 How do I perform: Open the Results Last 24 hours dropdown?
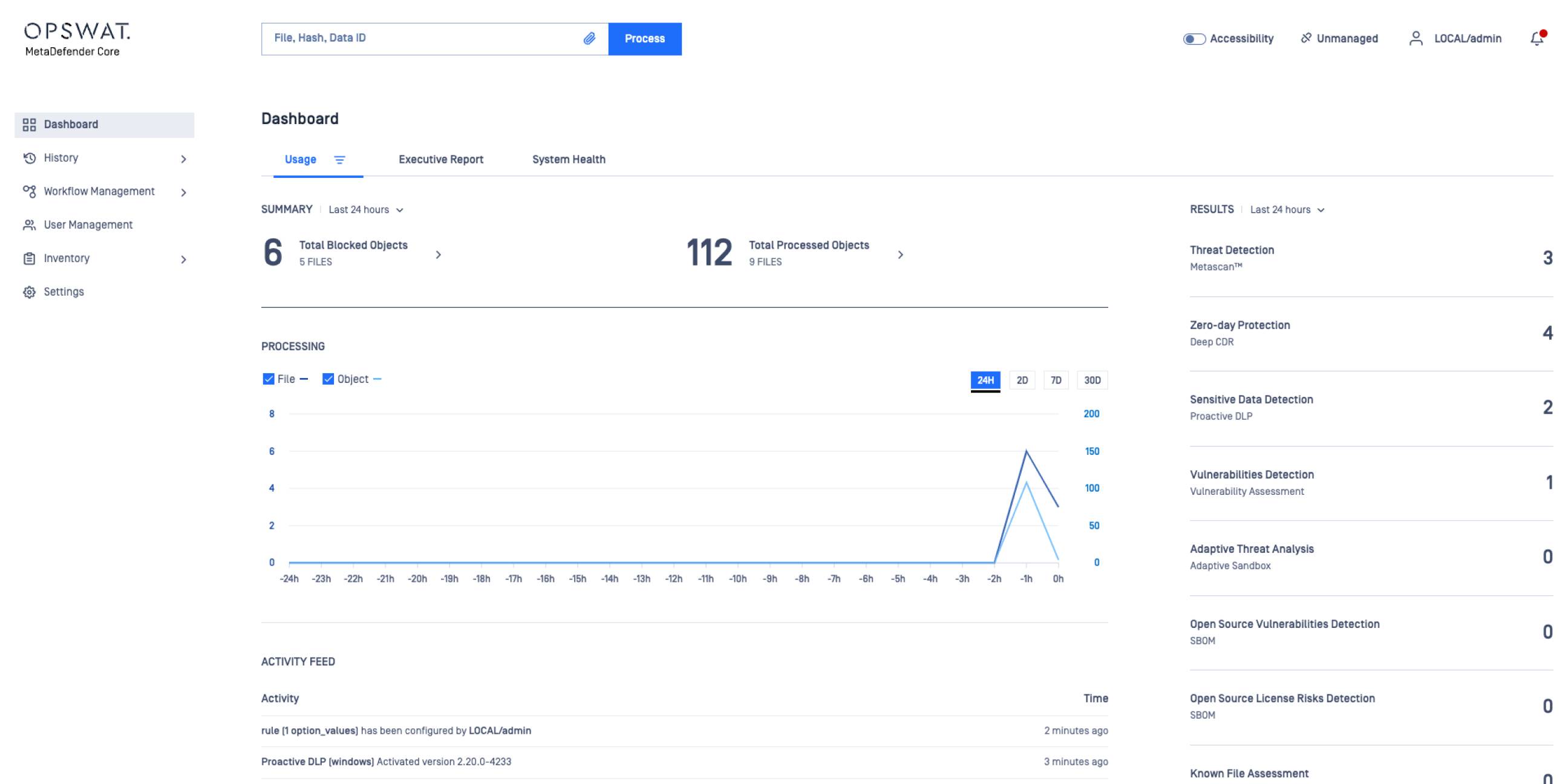point(1287,210)
